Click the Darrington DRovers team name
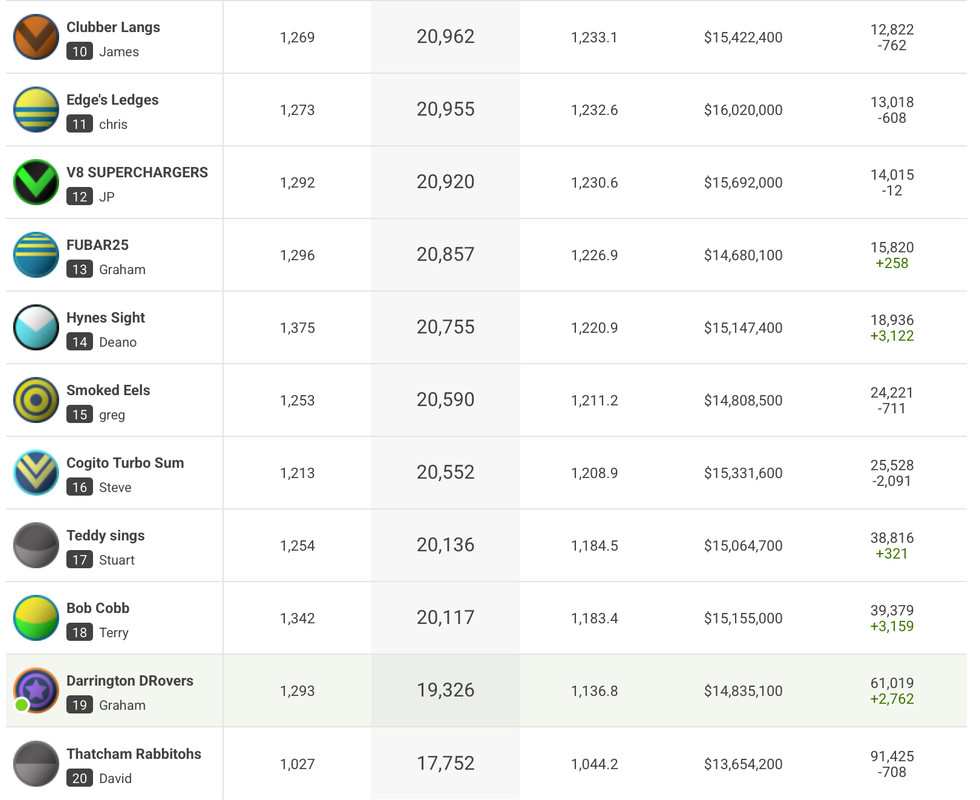Image resolution: width=980 pixels, height=800 pixels. click(x=130, y=681)
